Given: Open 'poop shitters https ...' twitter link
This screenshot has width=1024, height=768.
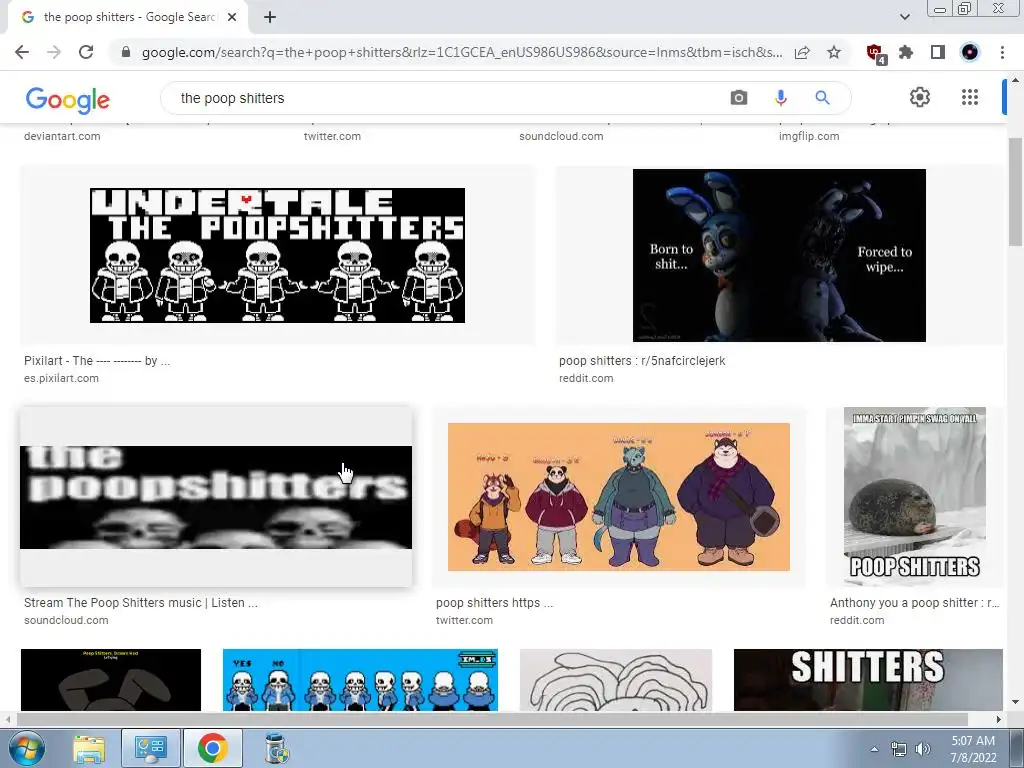Looking at the screenshot, I should click(x=494, y=603).
